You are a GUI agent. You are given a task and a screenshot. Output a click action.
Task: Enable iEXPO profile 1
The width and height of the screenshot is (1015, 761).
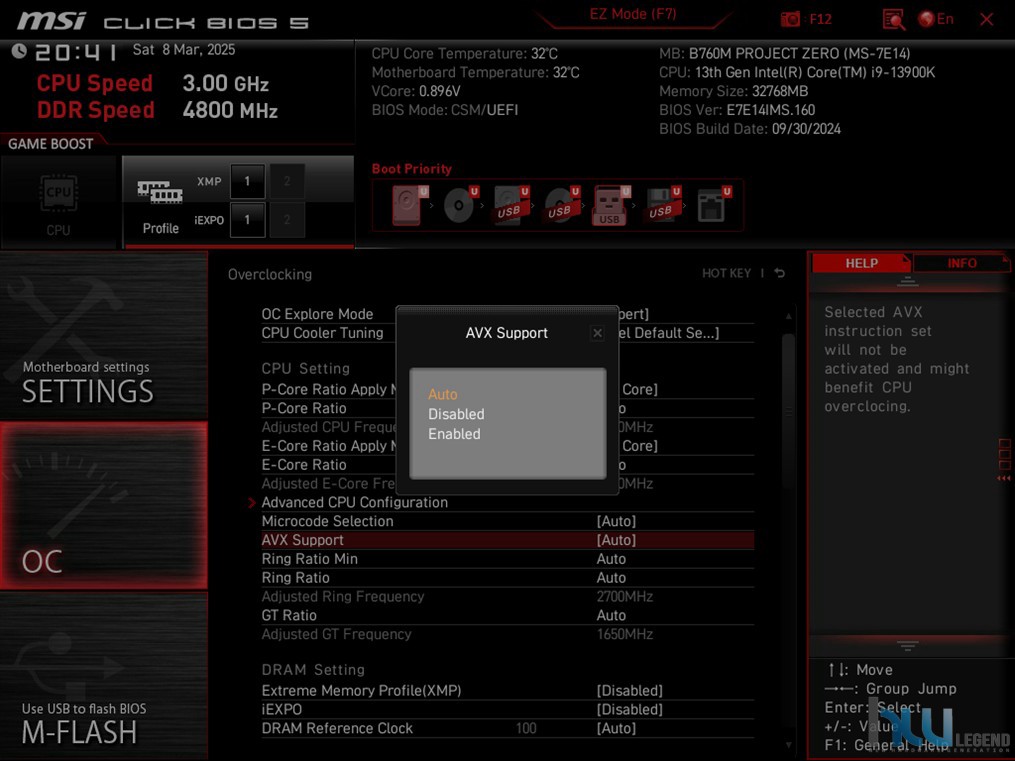pos(247,219)
